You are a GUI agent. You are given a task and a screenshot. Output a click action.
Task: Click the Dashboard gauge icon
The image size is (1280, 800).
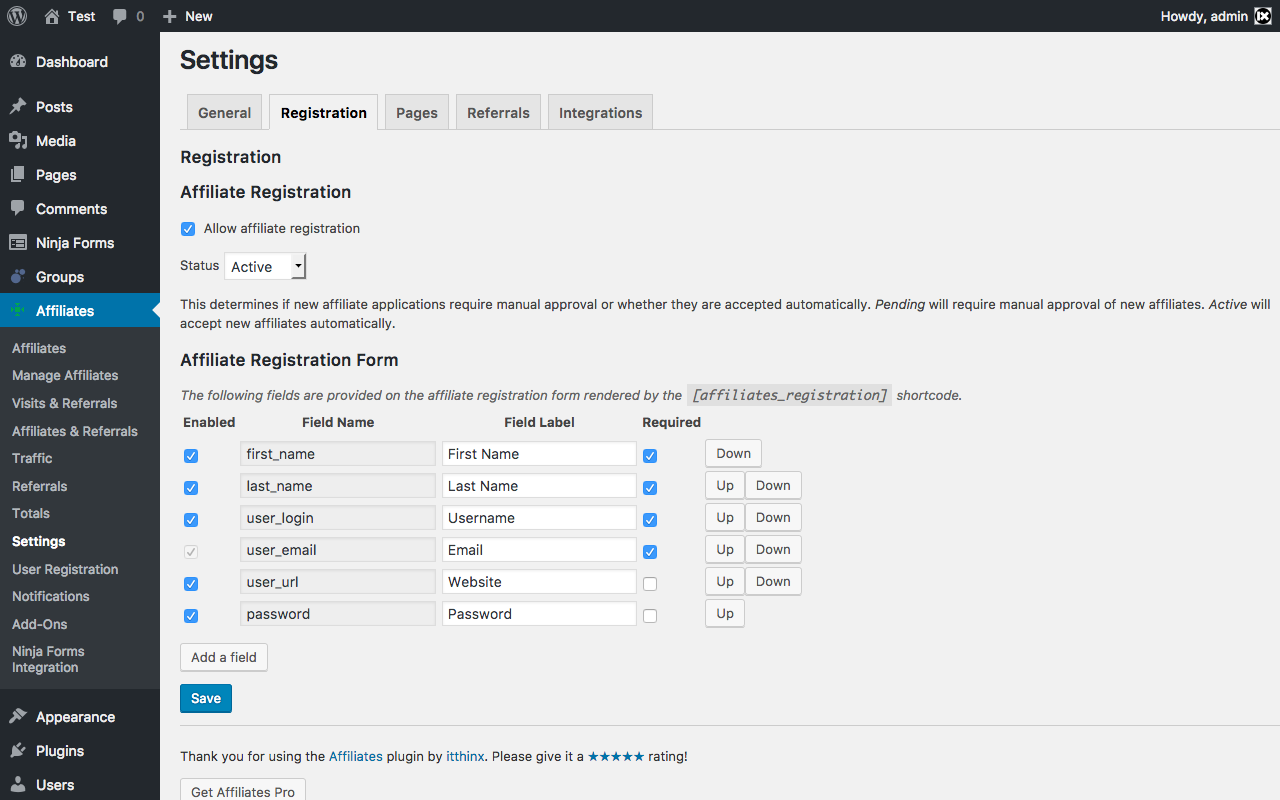[18, 62]
